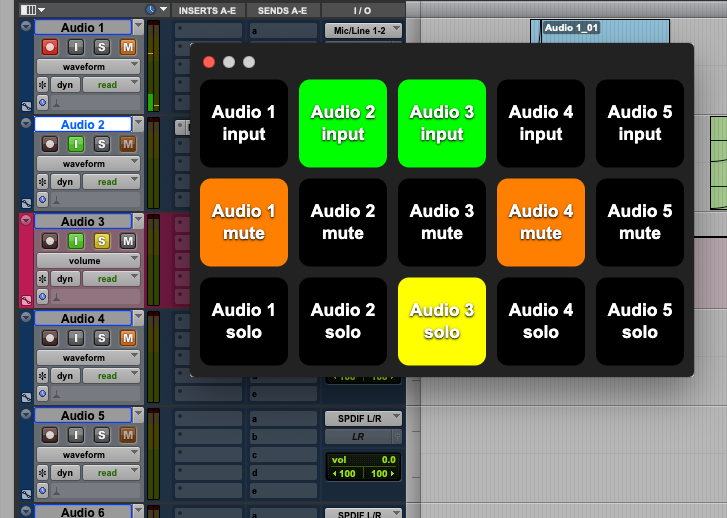The width and height of the screenshot is (727, 518).
Task: Click the freeze snowflake icon on Audio 2
Action: coord(43,182)
